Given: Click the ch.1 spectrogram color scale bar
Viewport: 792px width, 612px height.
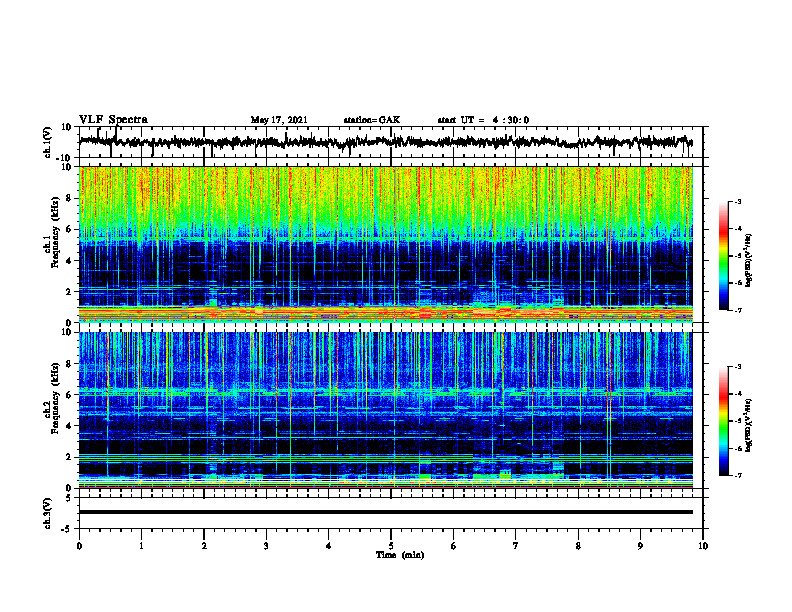Looking at the screenshot, I should (x=724, y=256).
